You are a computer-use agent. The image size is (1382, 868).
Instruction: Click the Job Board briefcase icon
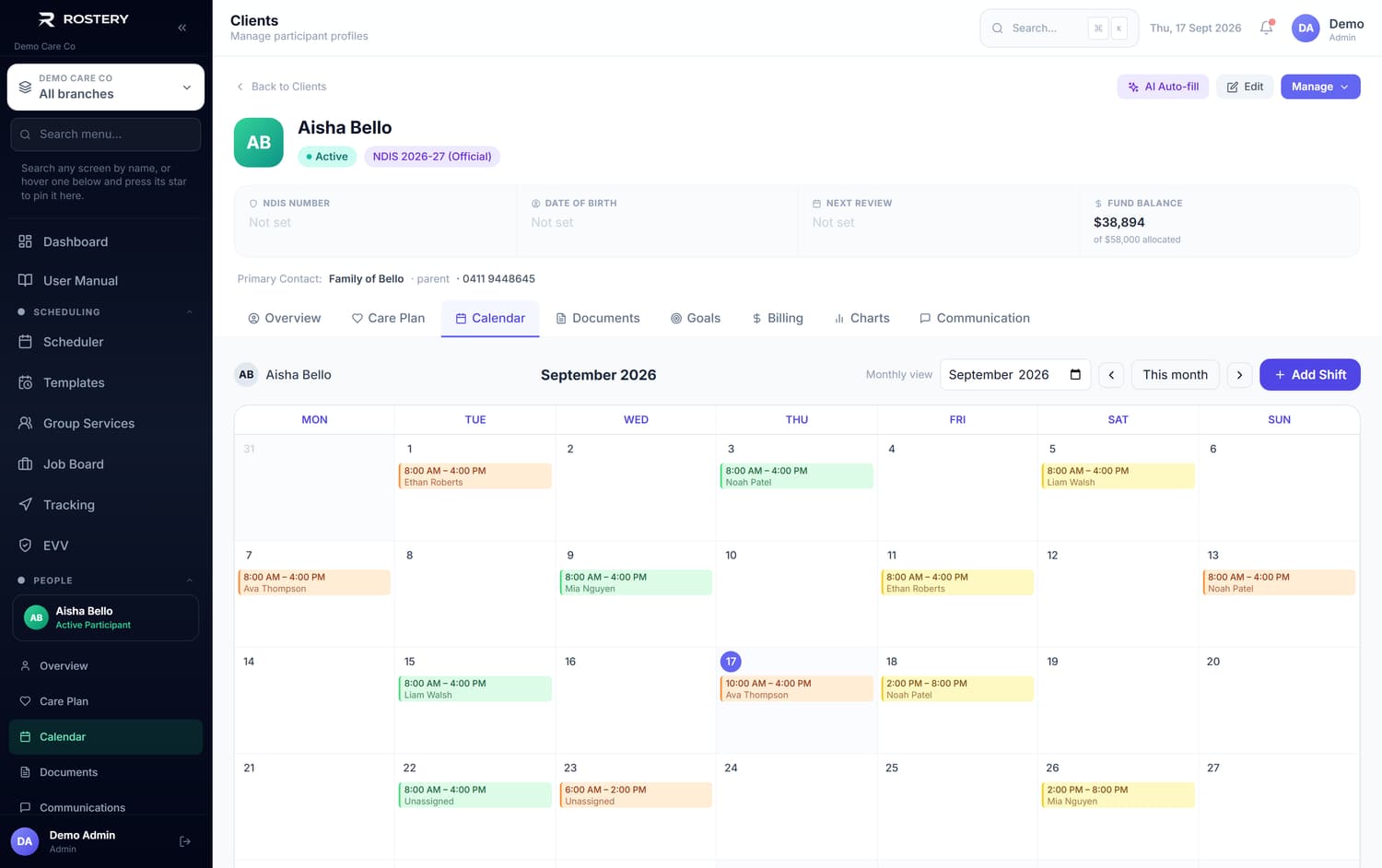[25, 463]
